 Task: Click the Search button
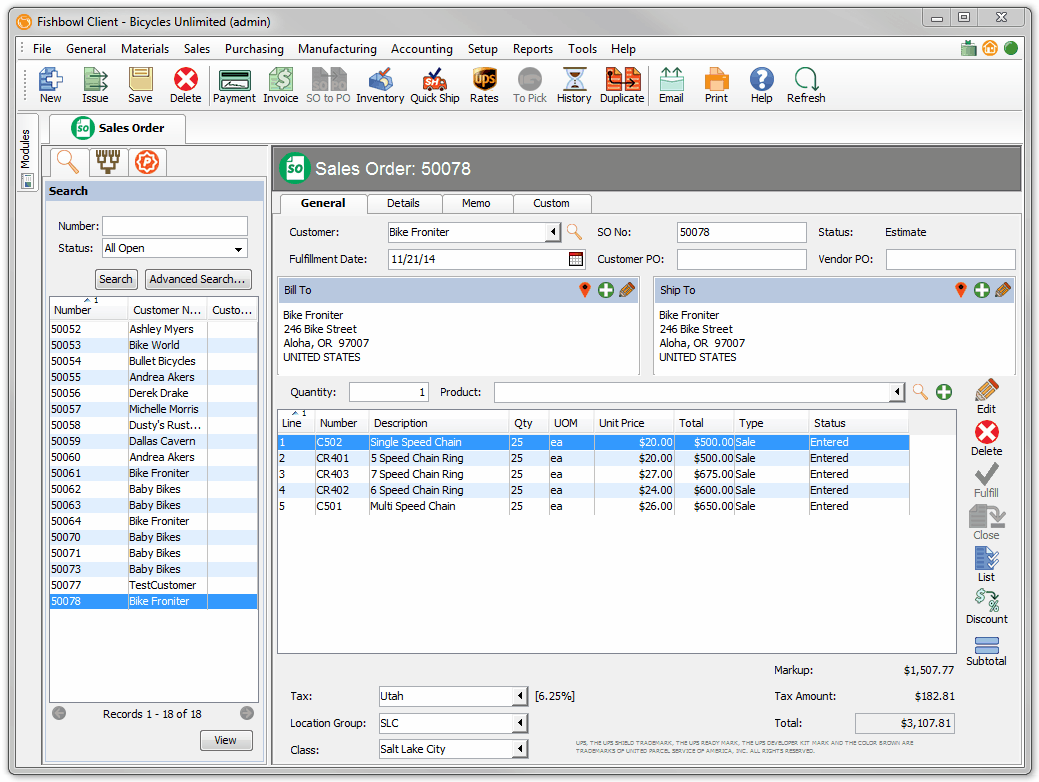pos(116,280)
